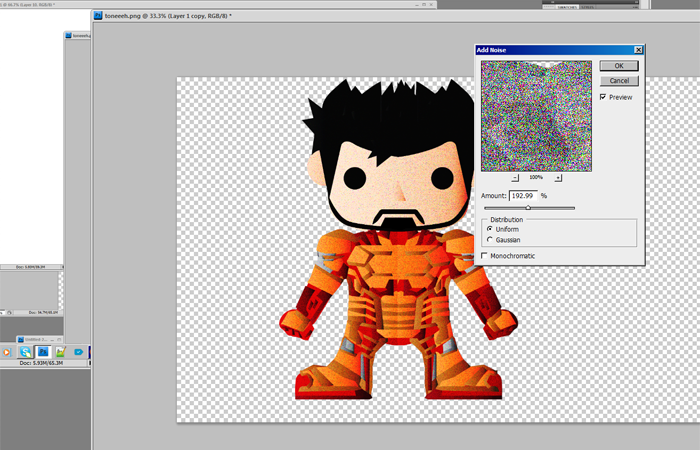Click the Photoshop taskbar icon
Screen dimensions: 700x450
click(43, 352)
